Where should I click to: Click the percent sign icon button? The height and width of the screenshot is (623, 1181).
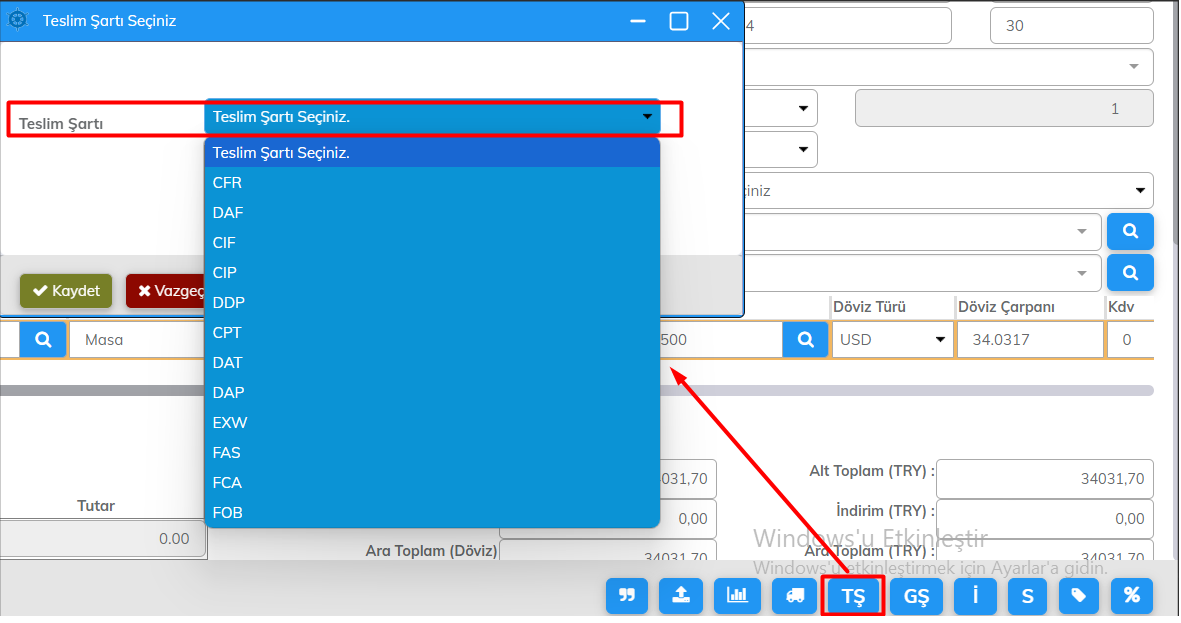(x=1131, y=596)
